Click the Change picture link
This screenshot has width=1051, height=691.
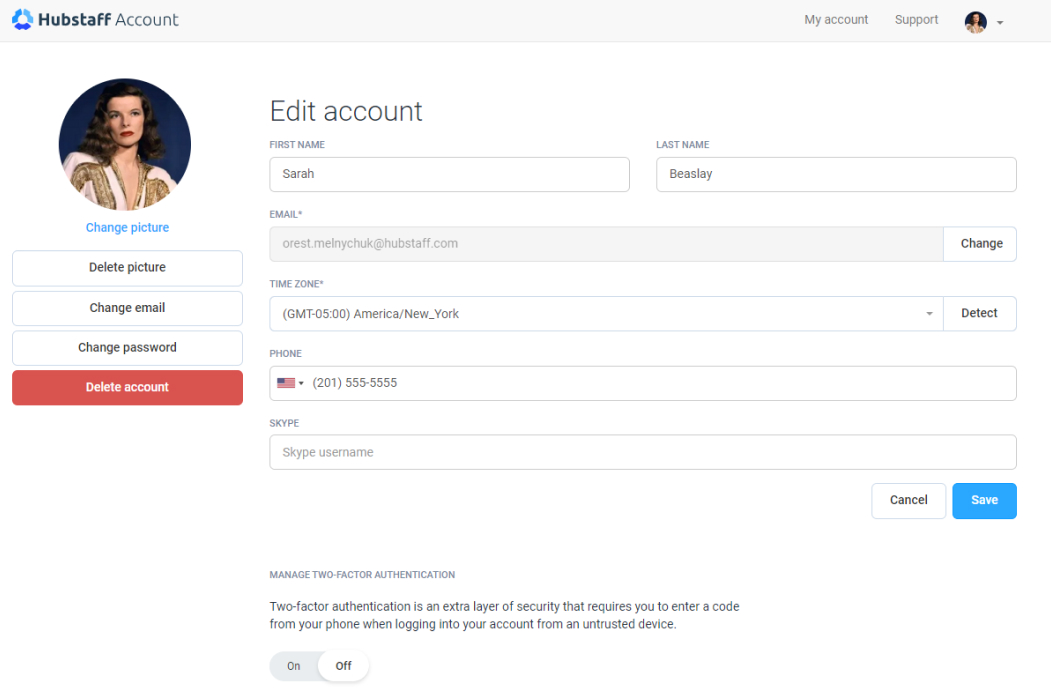[x=127, y=227]
